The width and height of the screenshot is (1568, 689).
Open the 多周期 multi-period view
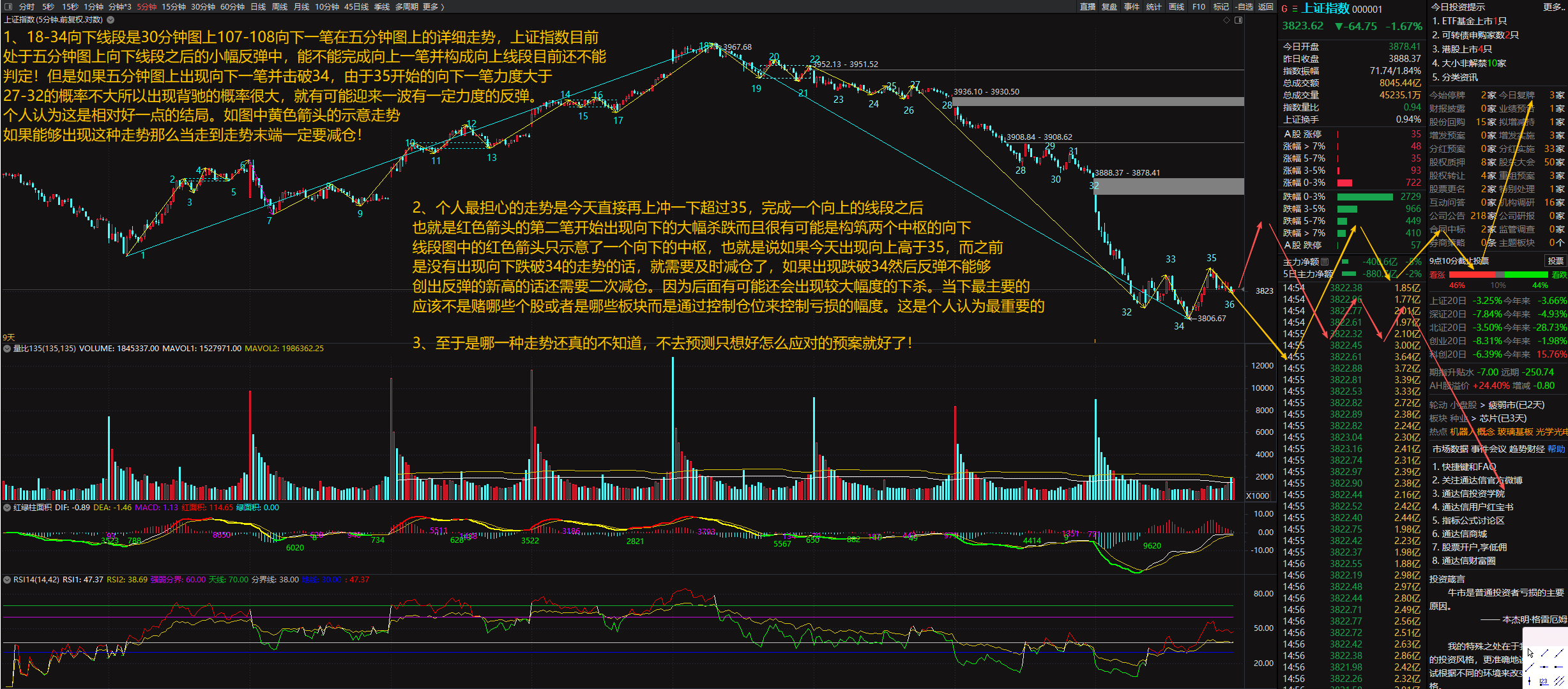[406, 6]
